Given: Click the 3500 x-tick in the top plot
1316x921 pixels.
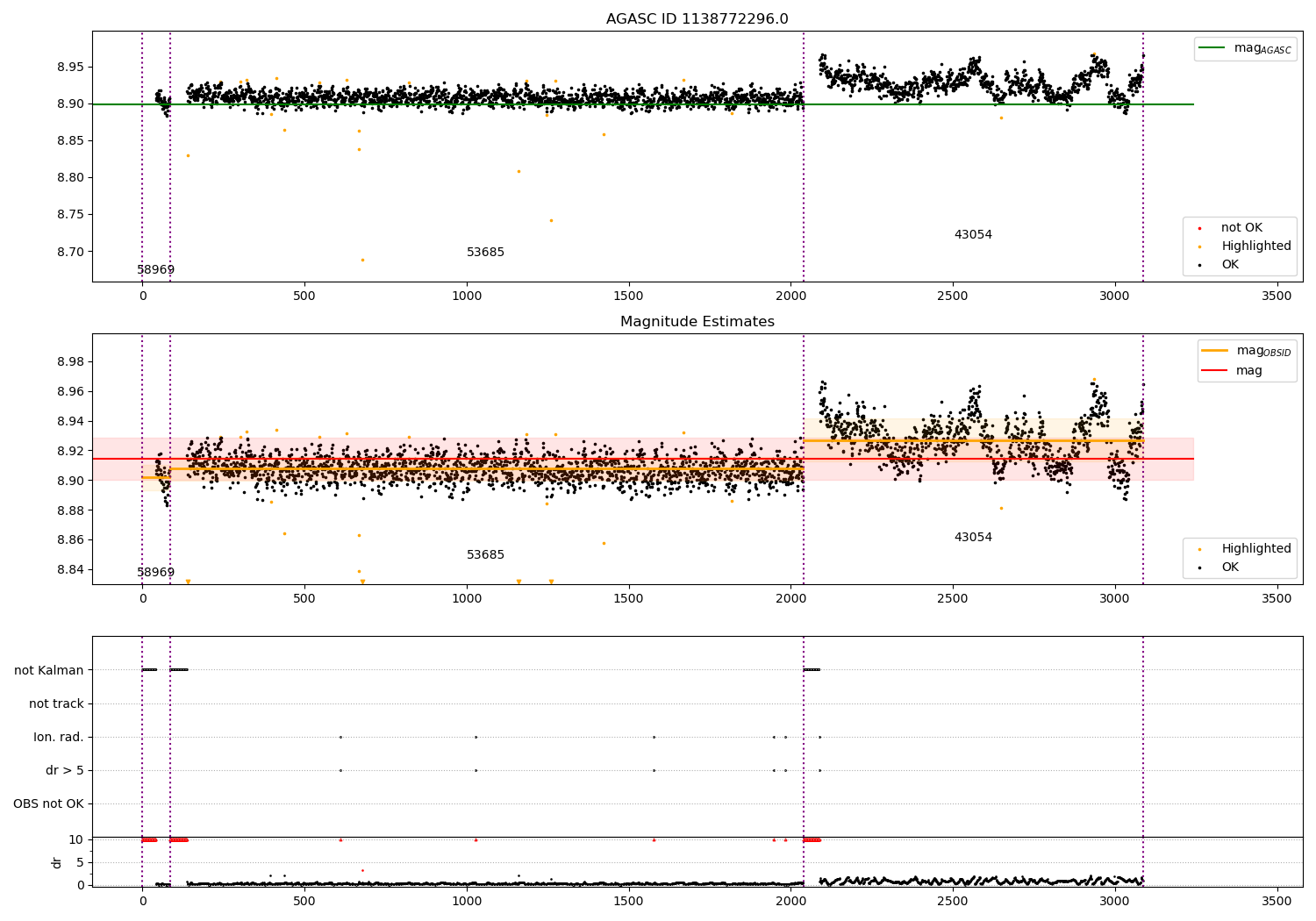Looking at the screenshot, I should tap(1277, 296).
